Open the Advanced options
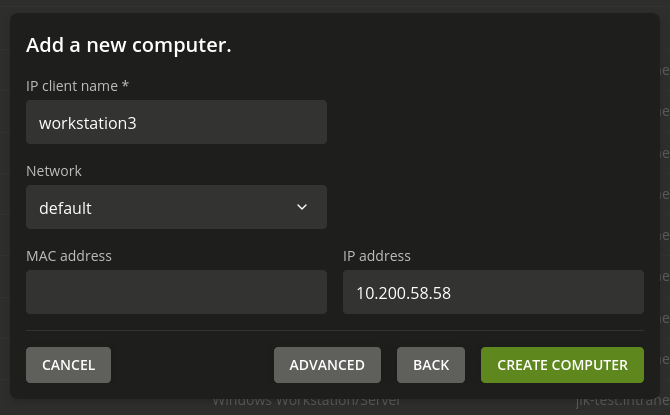Image resolution: width=670 pixels, height=415 pixels. (327, 365)
